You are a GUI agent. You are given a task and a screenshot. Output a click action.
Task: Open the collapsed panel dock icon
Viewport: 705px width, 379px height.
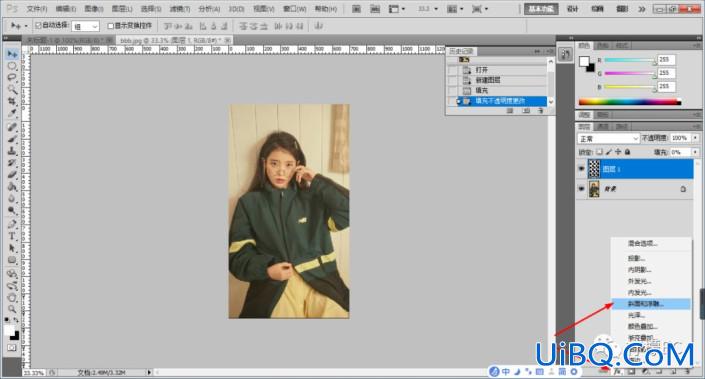point(565,54)
